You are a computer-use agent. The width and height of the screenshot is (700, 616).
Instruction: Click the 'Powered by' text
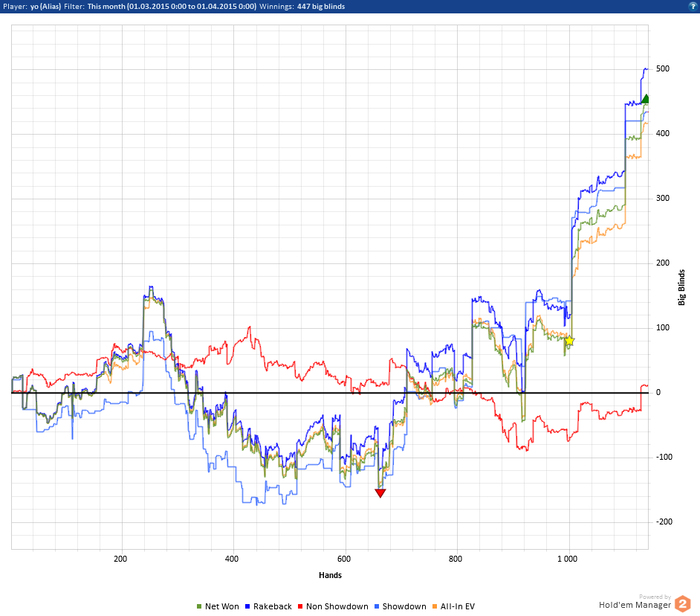coord(655,597)
